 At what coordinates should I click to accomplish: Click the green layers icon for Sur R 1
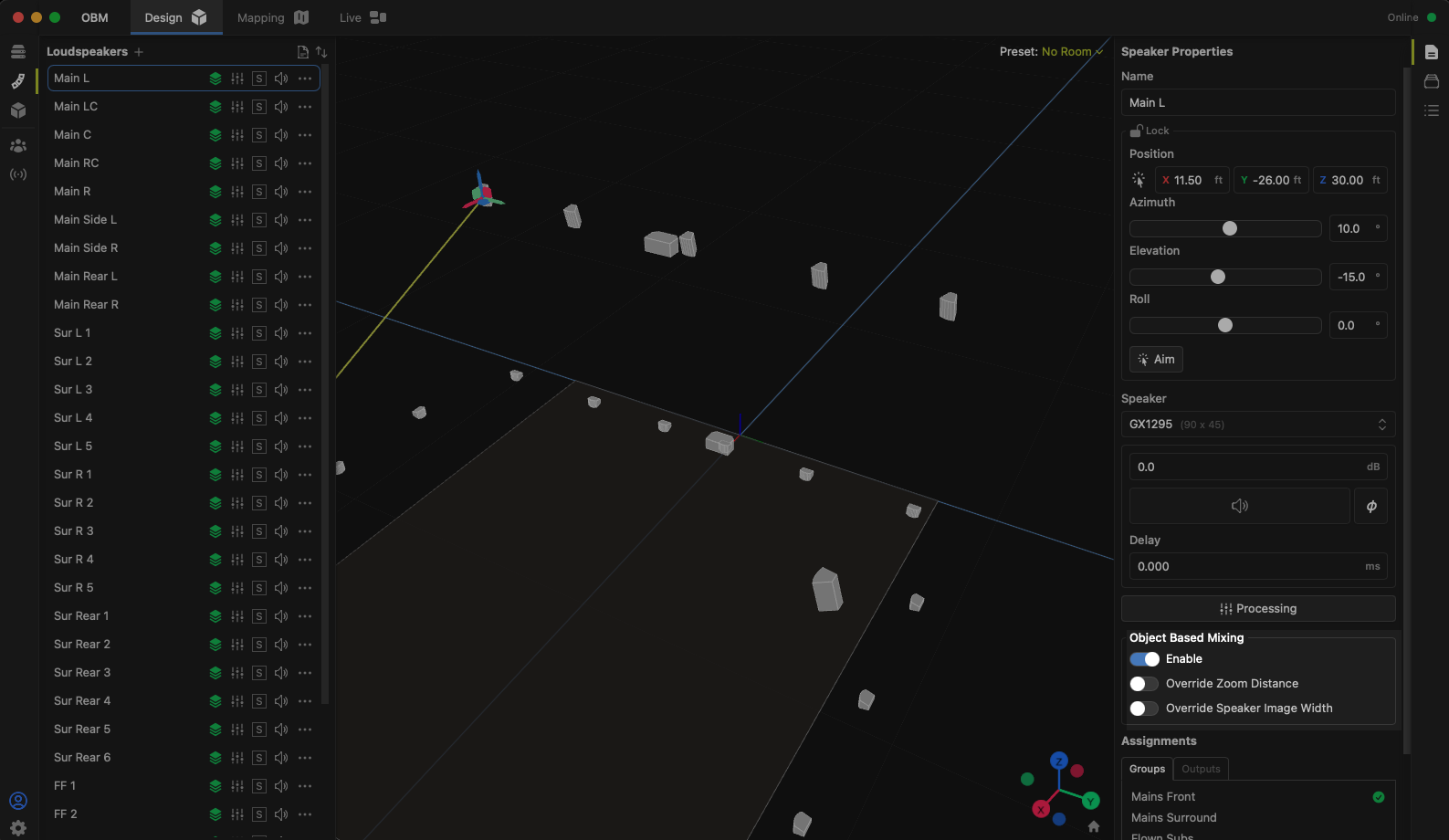click(215, 475)
